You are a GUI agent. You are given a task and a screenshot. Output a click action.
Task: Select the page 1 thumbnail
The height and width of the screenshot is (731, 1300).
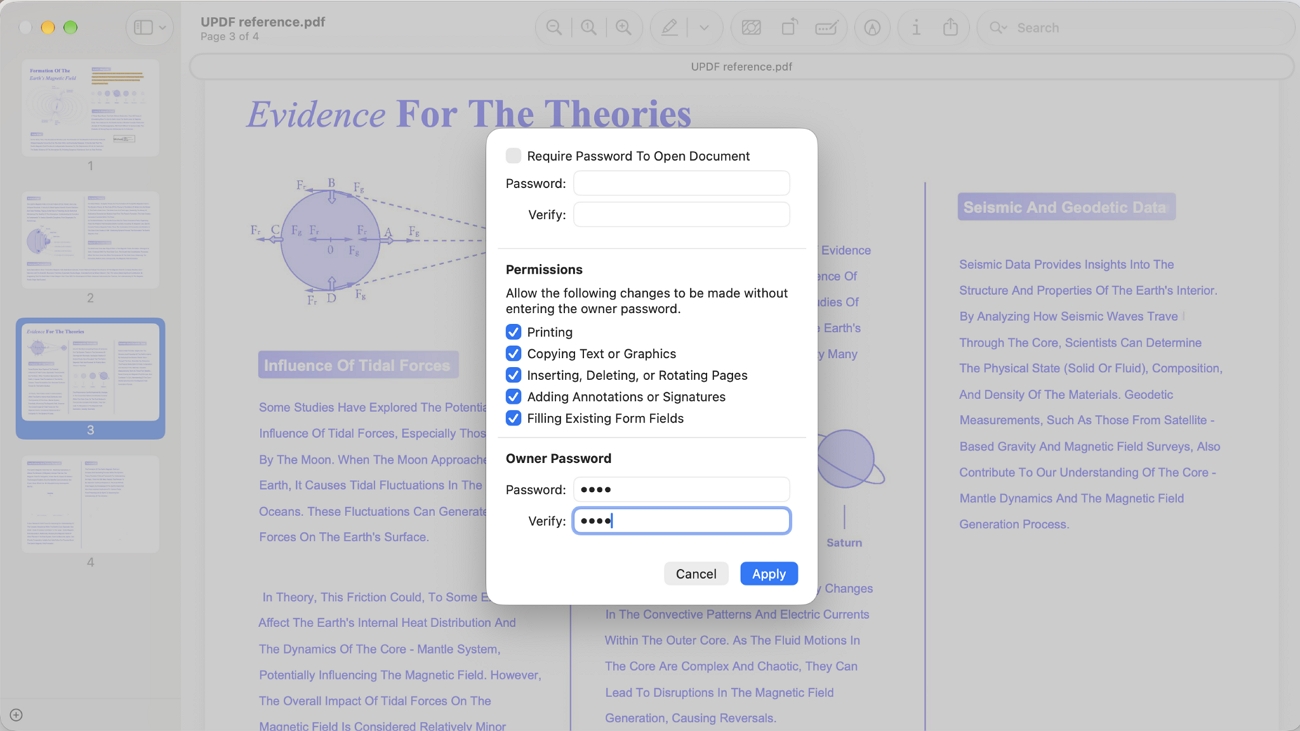[90, 107]
